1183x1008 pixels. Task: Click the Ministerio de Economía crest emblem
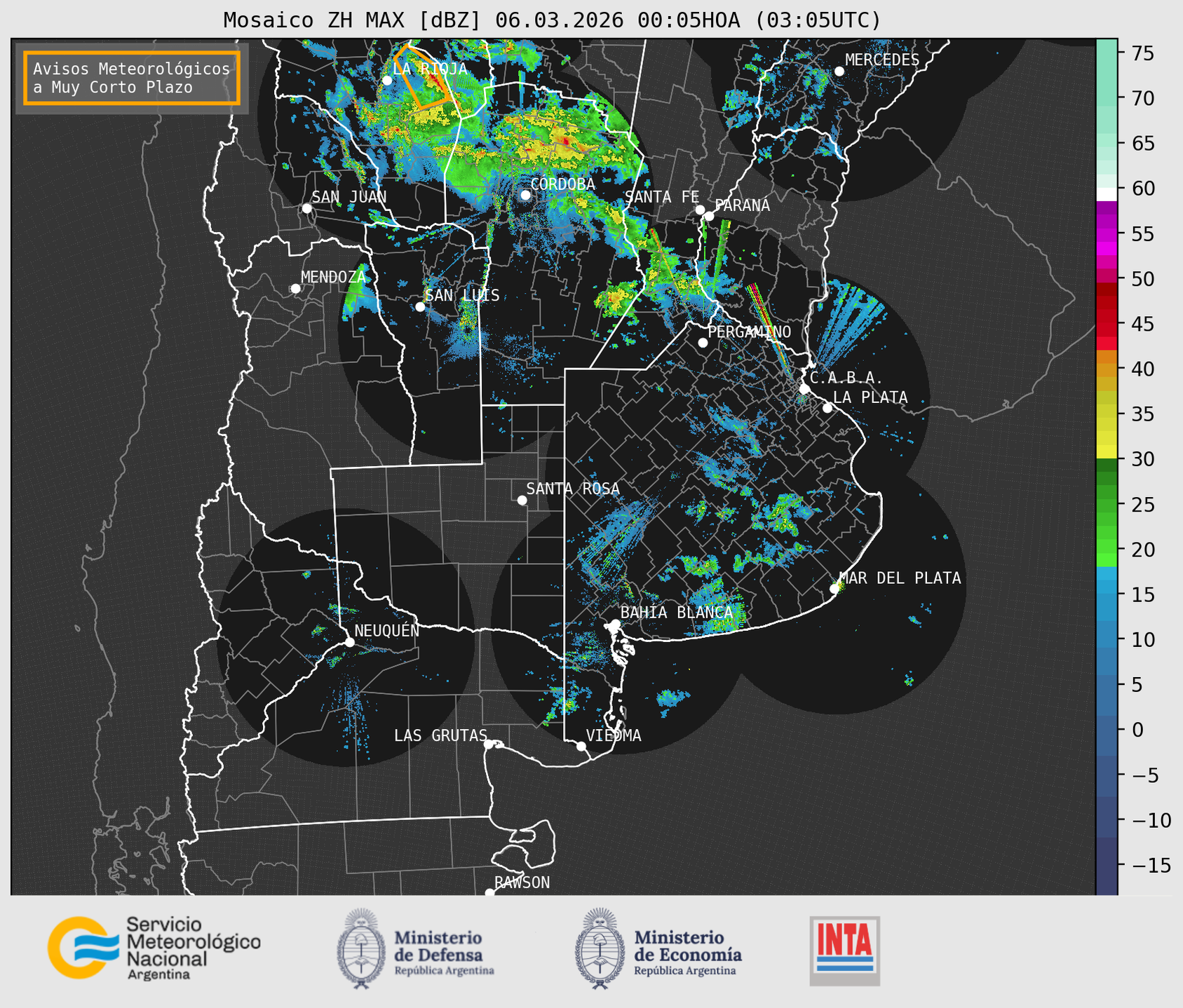600,948
